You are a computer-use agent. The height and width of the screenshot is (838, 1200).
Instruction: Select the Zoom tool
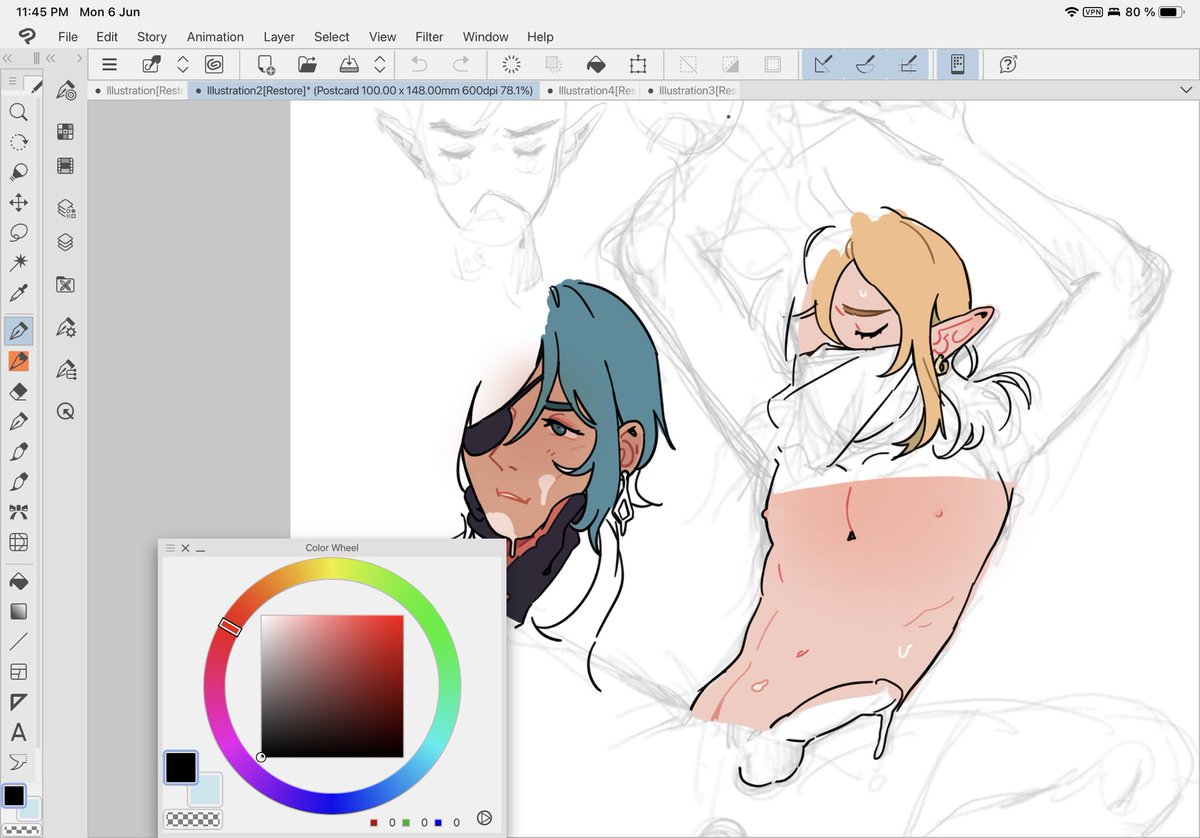click(18, 112)
